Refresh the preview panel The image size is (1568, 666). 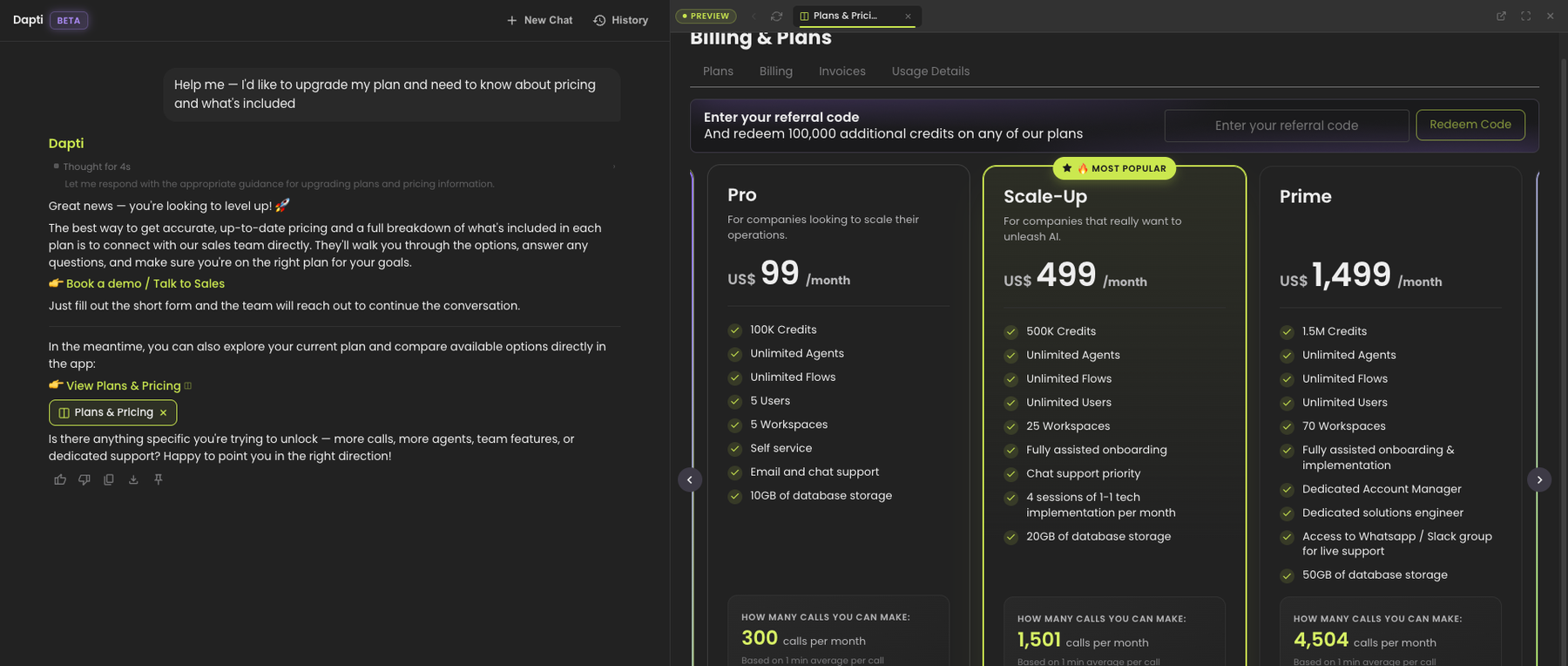click(776, 16)
